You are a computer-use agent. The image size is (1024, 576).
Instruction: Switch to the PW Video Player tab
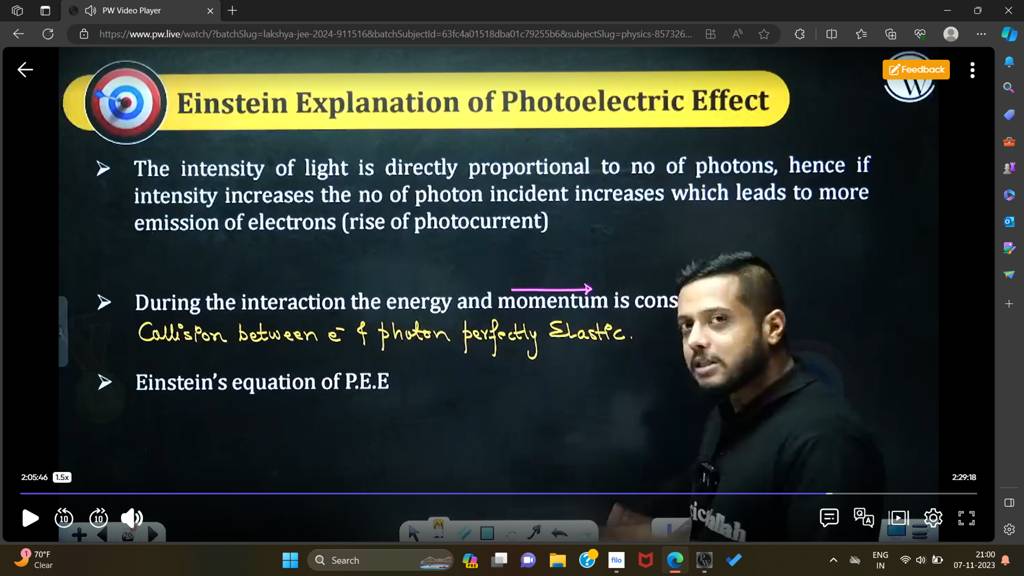(130, 11)
